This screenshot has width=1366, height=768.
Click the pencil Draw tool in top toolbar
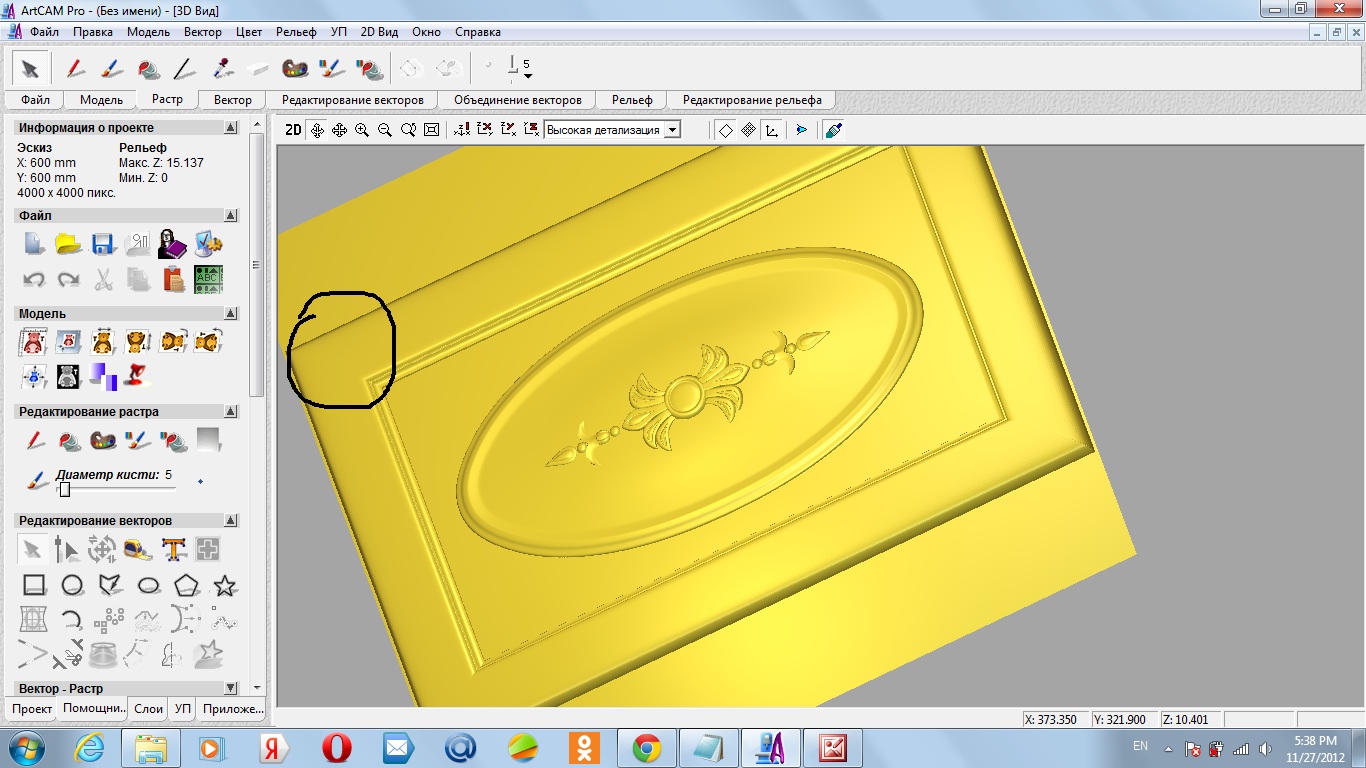pyautogui.click(x=75, y=69)
